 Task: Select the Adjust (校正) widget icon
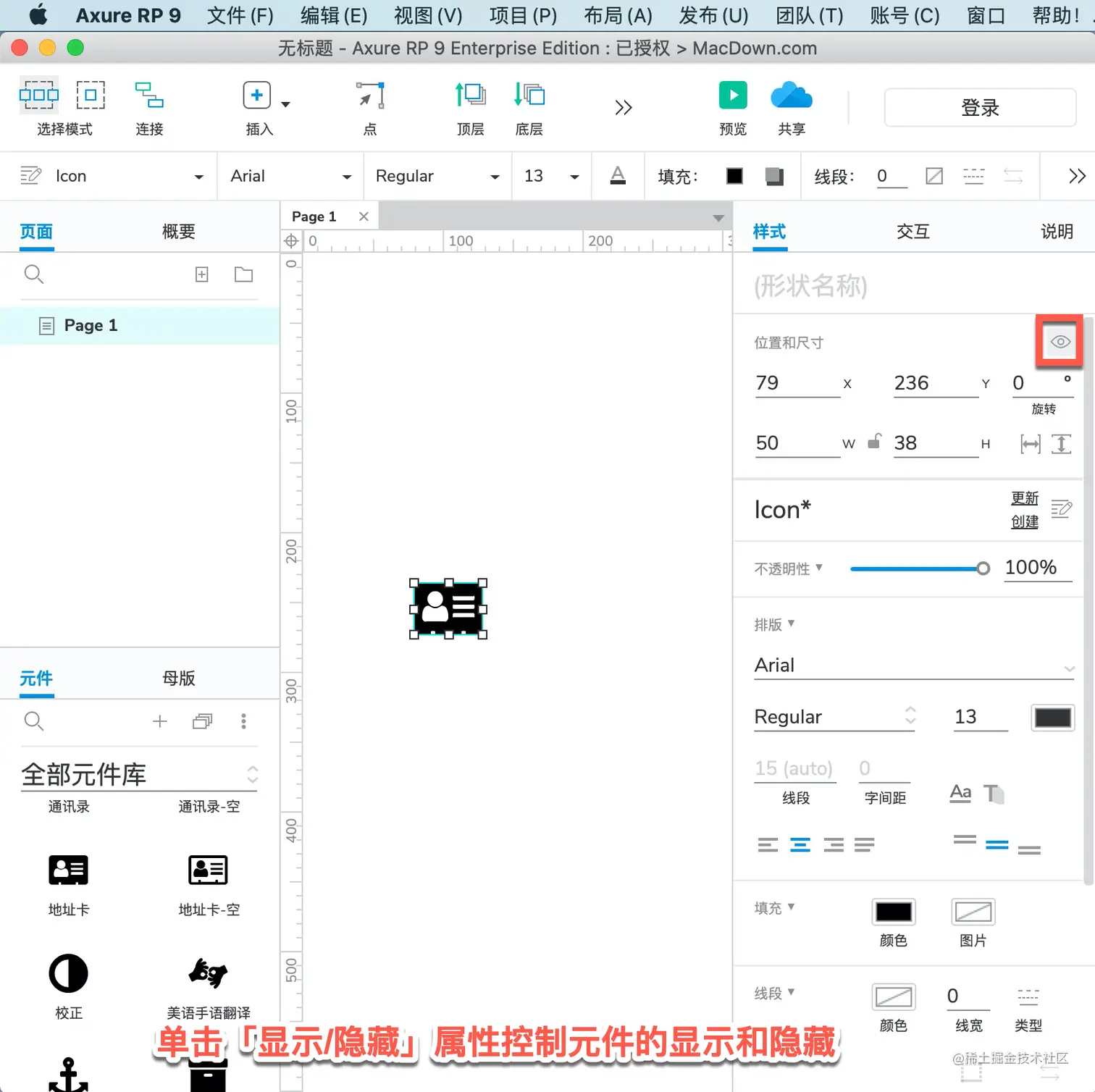[69, 973]
